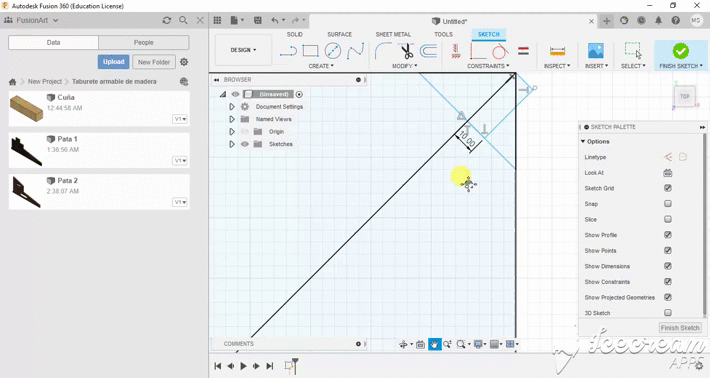Hide Sketches folder with eye icon
The image size is (710, 378).
pyautogui.click(x=245, y=144)
